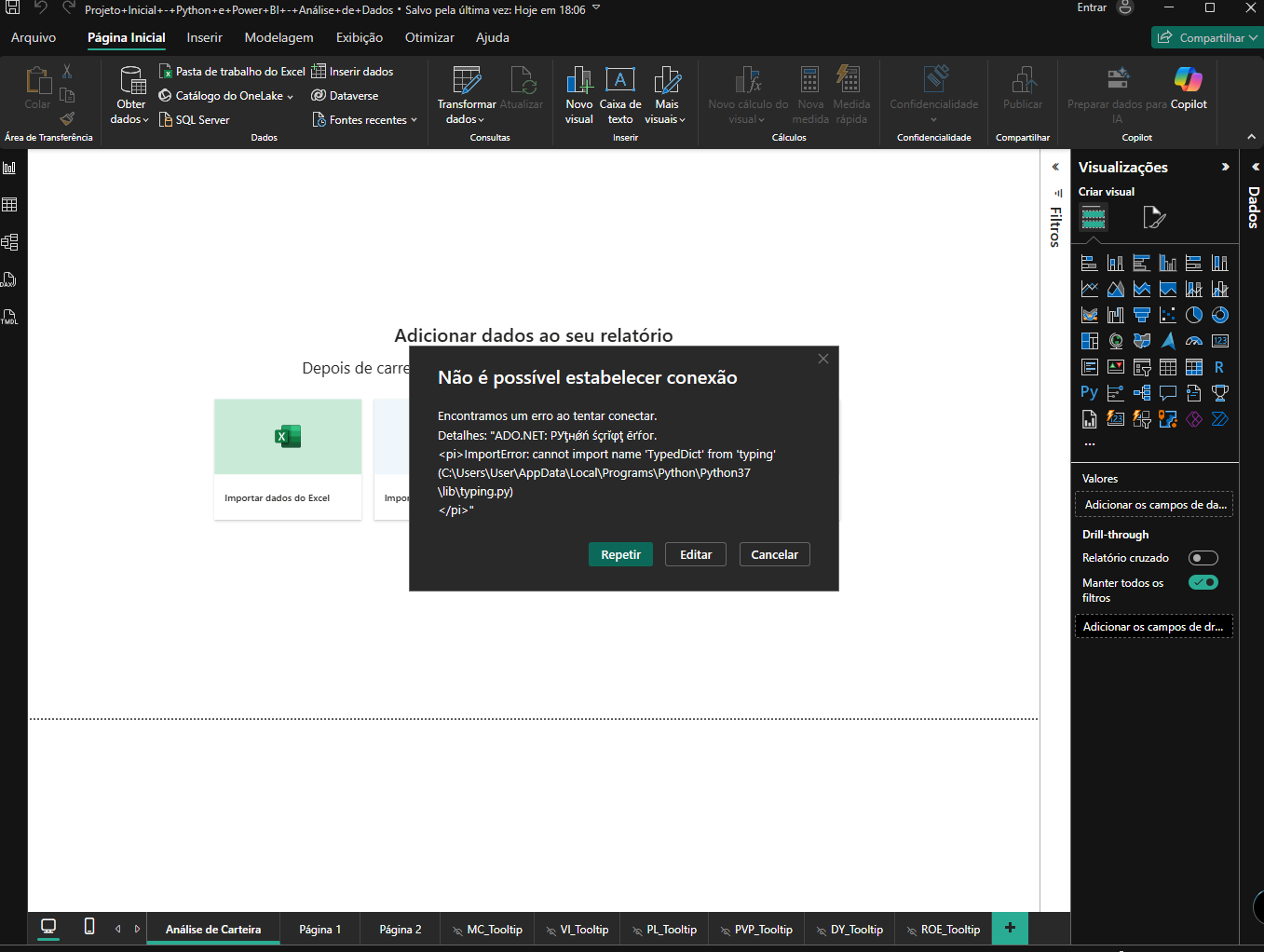Screen dimensions: 1264x952
Task: Select the Stacked bar chart visual
Action: [1089, 263]
